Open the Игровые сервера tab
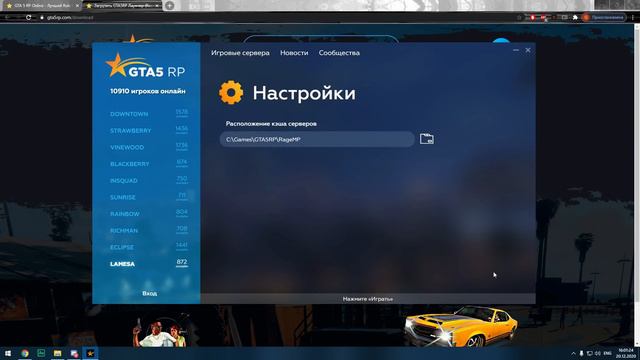The width and height of the screenshot is (640, 360). coord(240,53)
